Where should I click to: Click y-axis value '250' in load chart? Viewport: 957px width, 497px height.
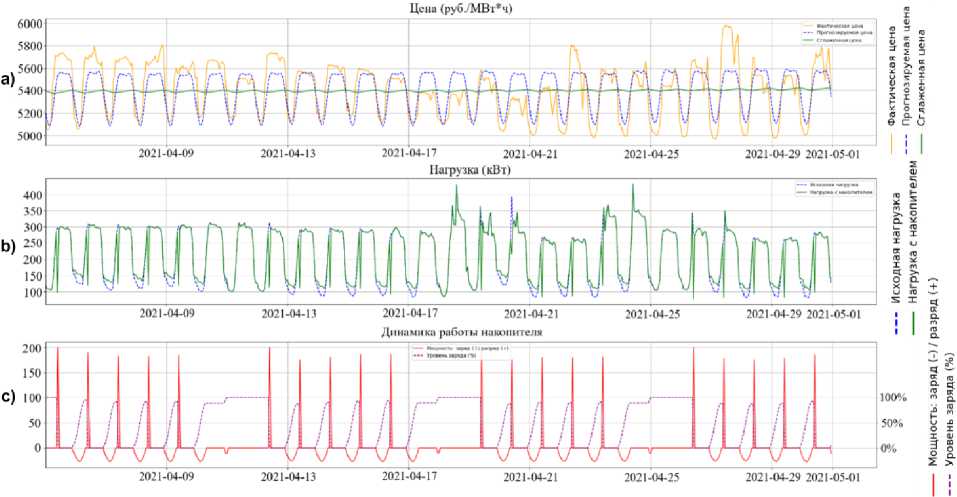34,244
